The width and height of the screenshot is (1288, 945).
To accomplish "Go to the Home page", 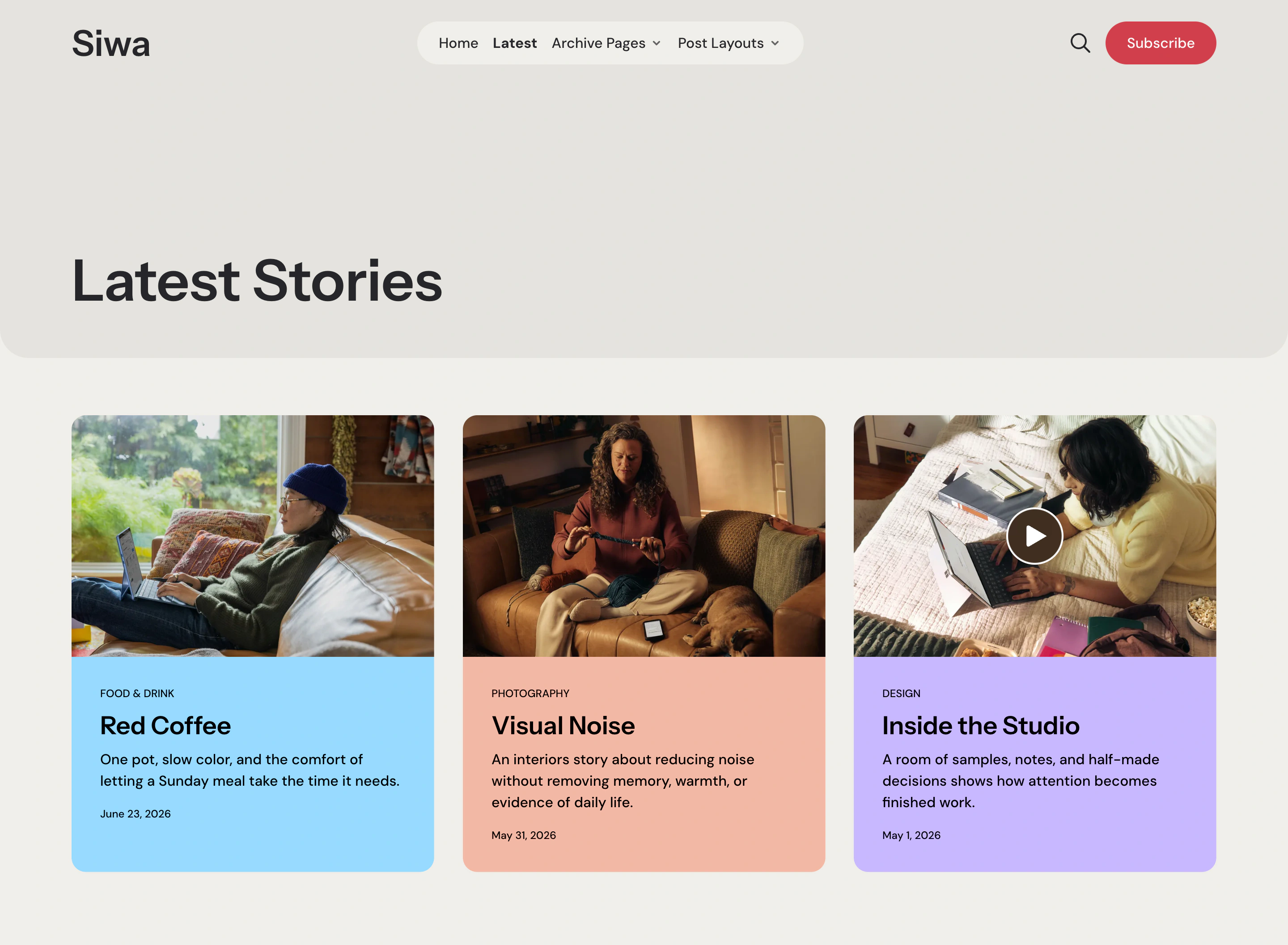I will pos(458,43).
